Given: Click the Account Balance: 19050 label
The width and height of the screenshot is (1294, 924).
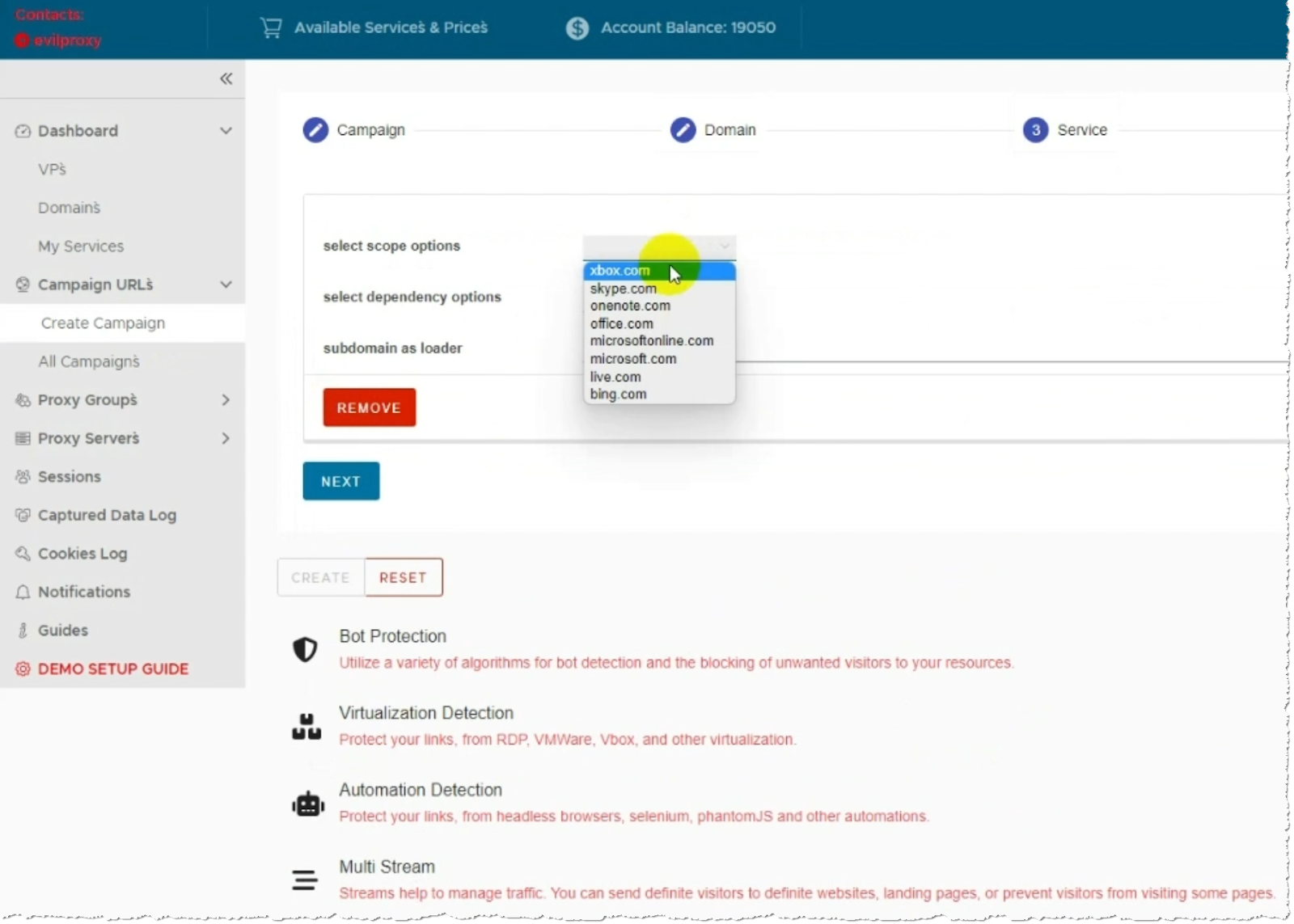Looking at the screenshot, I should pos(688,27).
